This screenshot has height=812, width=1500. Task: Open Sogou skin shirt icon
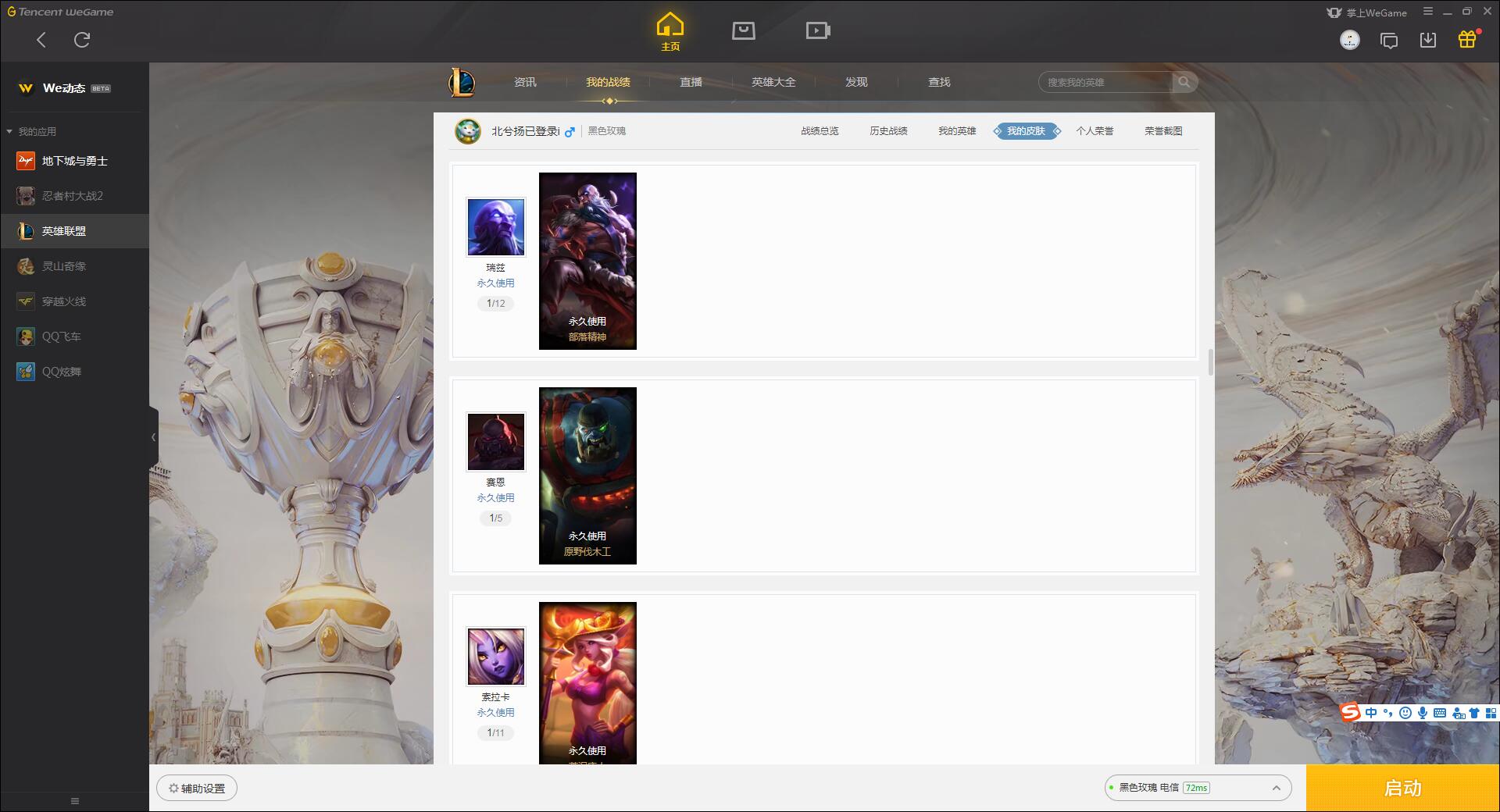[x=1474, y=713]
